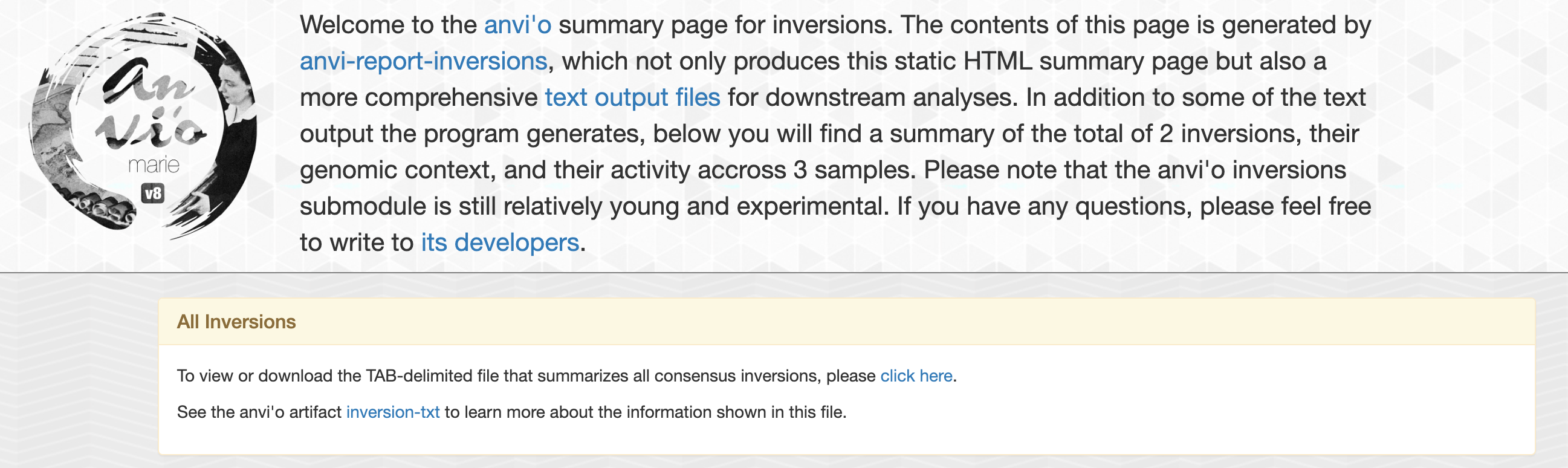Click the "All Inversions" panel heading
This screenshot has height=468, width=1568.
coord(236,322)
